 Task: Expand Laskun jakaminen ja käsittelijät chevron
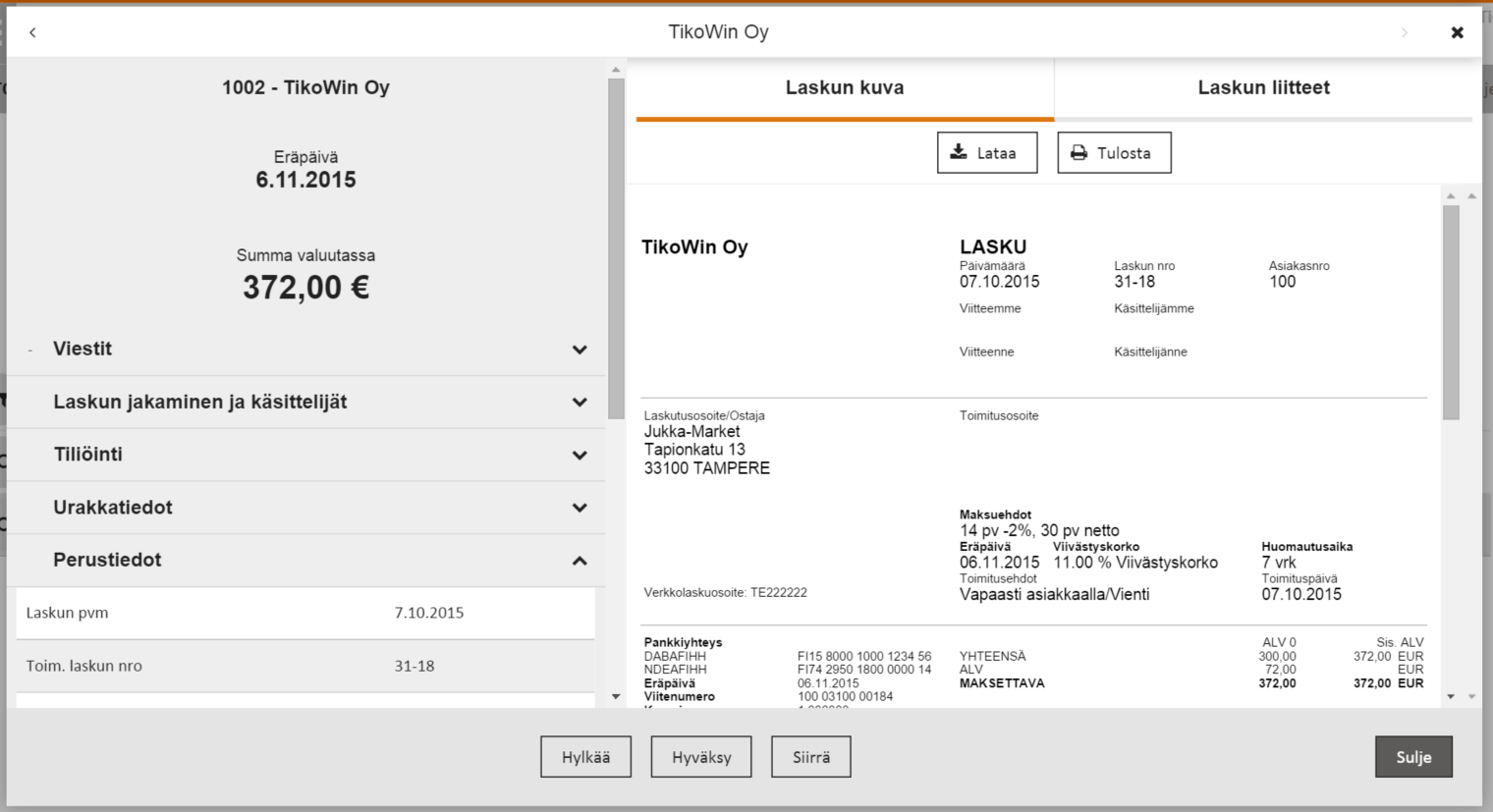click(580, 403)
